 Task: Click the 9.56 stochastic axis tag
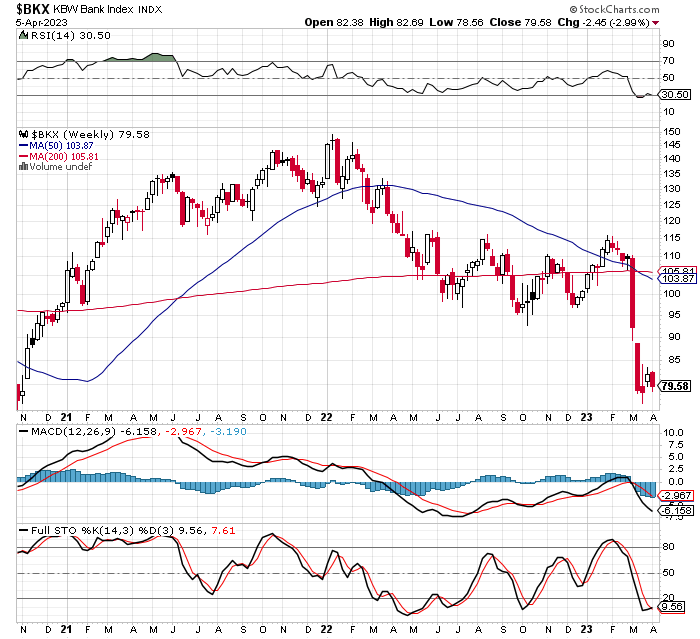pos(672,606)
